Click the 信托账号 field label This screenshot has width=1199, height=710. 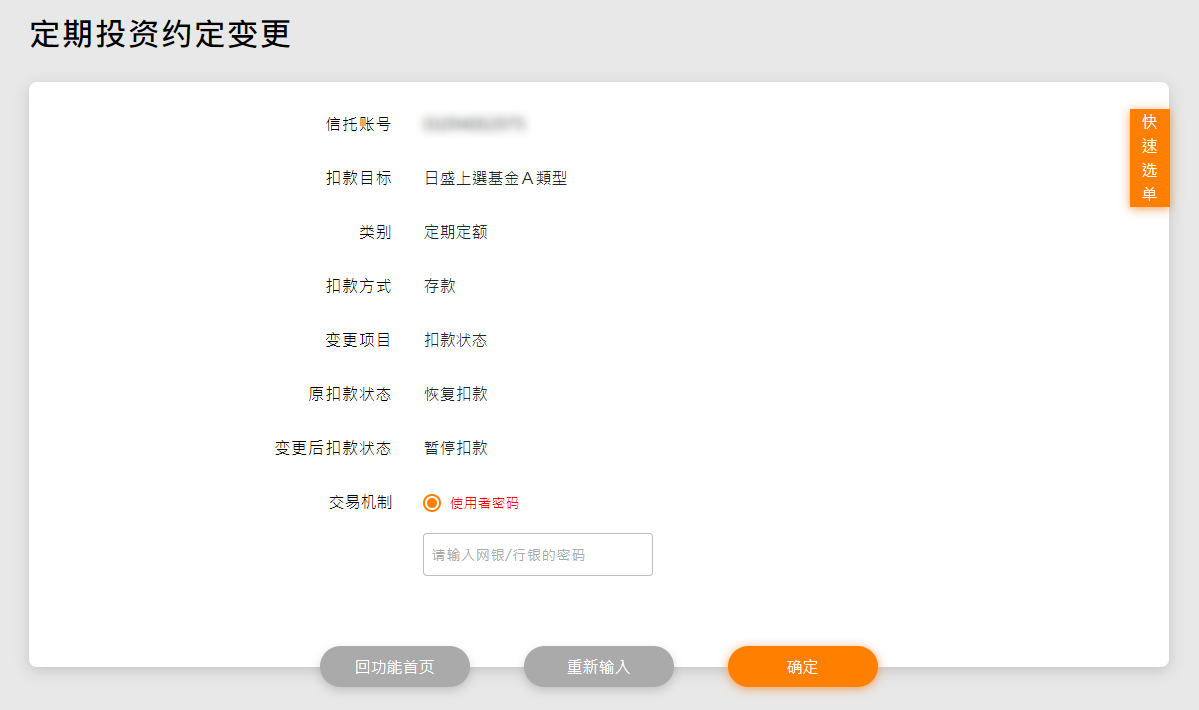(x=358, y=124)
